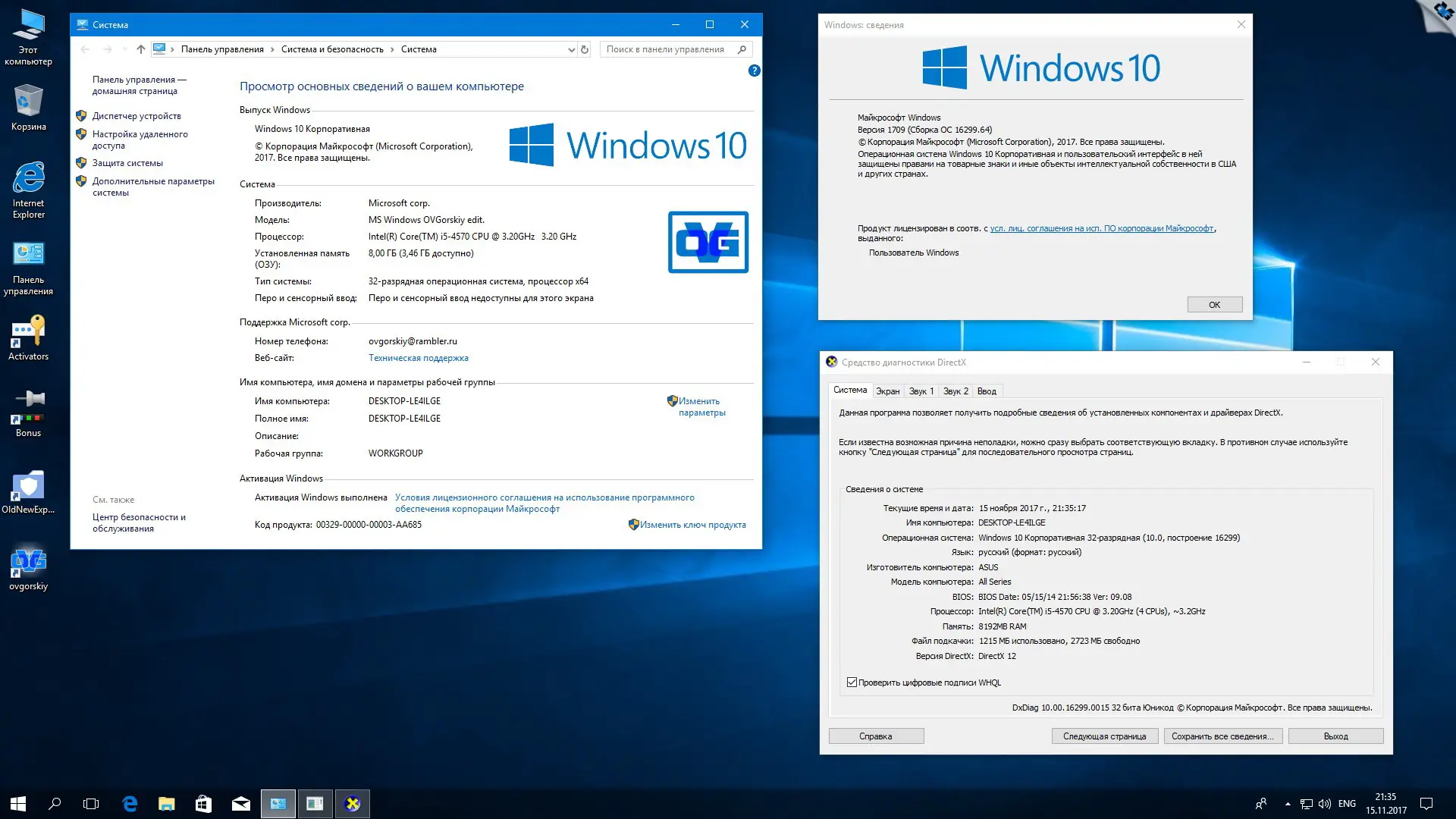Select the DirectX Diagnostic tool taskbar icon

[353, 803]
